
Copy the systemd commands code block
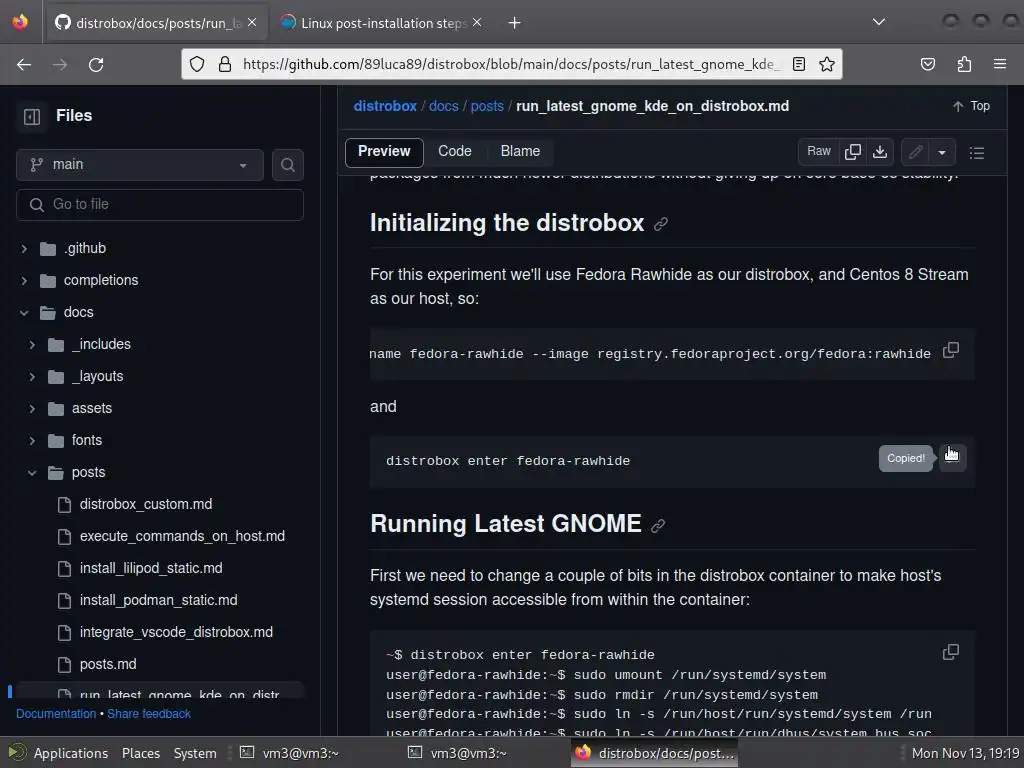(x=951, y=651)
